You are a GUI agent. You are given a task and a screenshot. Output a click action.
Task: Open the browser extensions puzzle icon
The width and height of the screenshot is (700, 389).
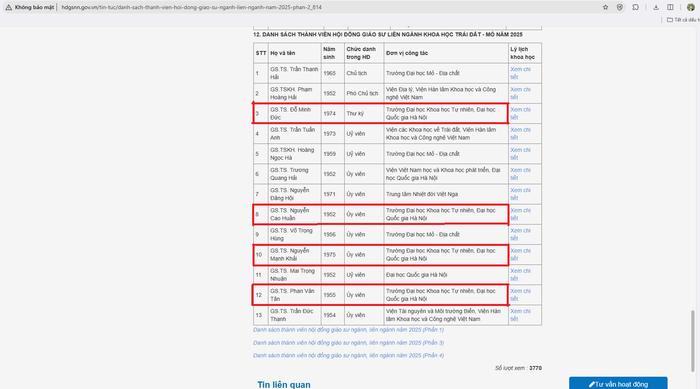pos(635,7)
